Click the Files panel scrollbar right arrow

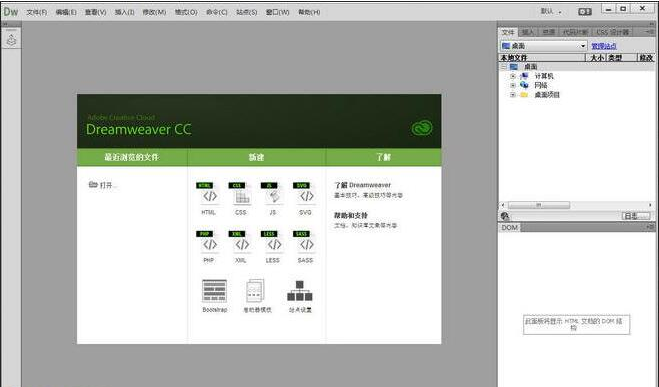click(x=651, y=205)
